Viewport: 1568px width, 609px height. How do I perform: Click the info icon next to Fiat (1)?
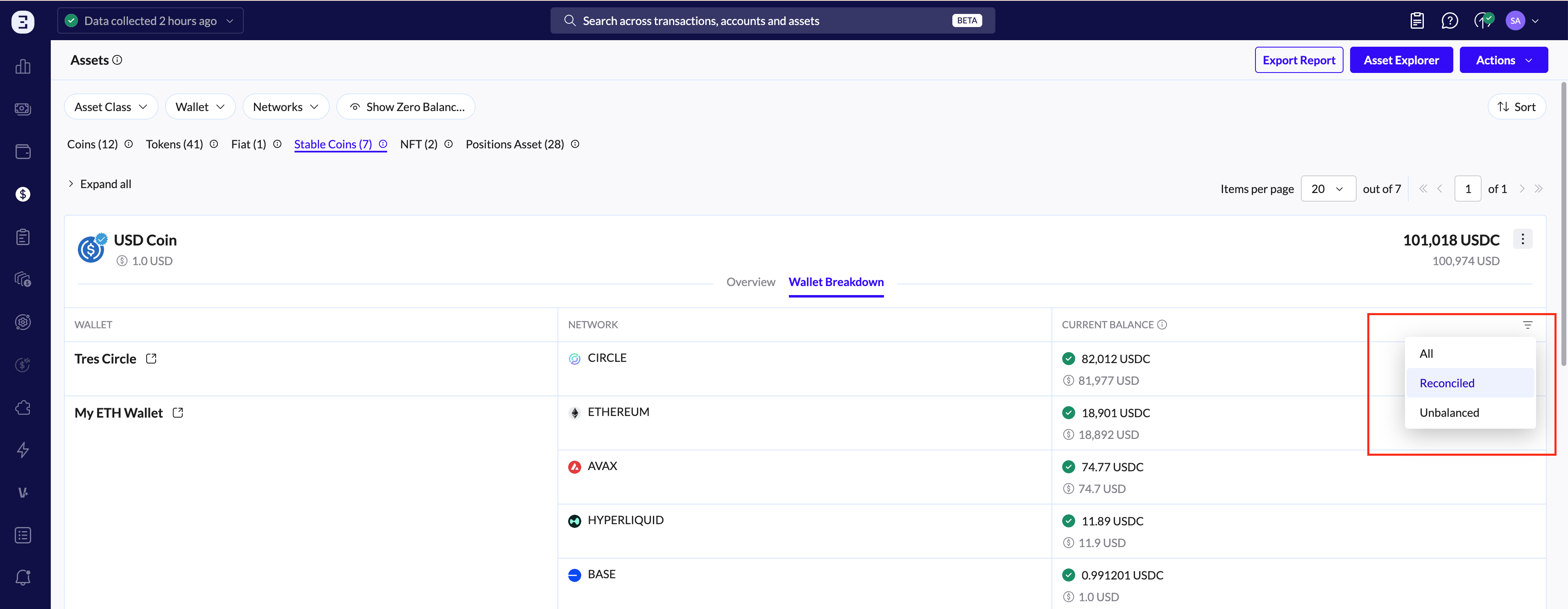click(x=277, y=144)
